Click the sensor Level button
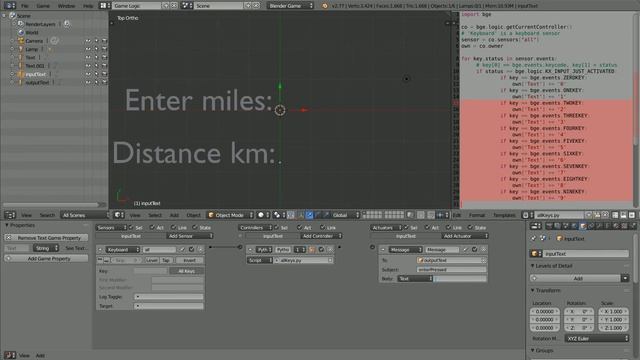640x360 pixels. coord(152,260)
